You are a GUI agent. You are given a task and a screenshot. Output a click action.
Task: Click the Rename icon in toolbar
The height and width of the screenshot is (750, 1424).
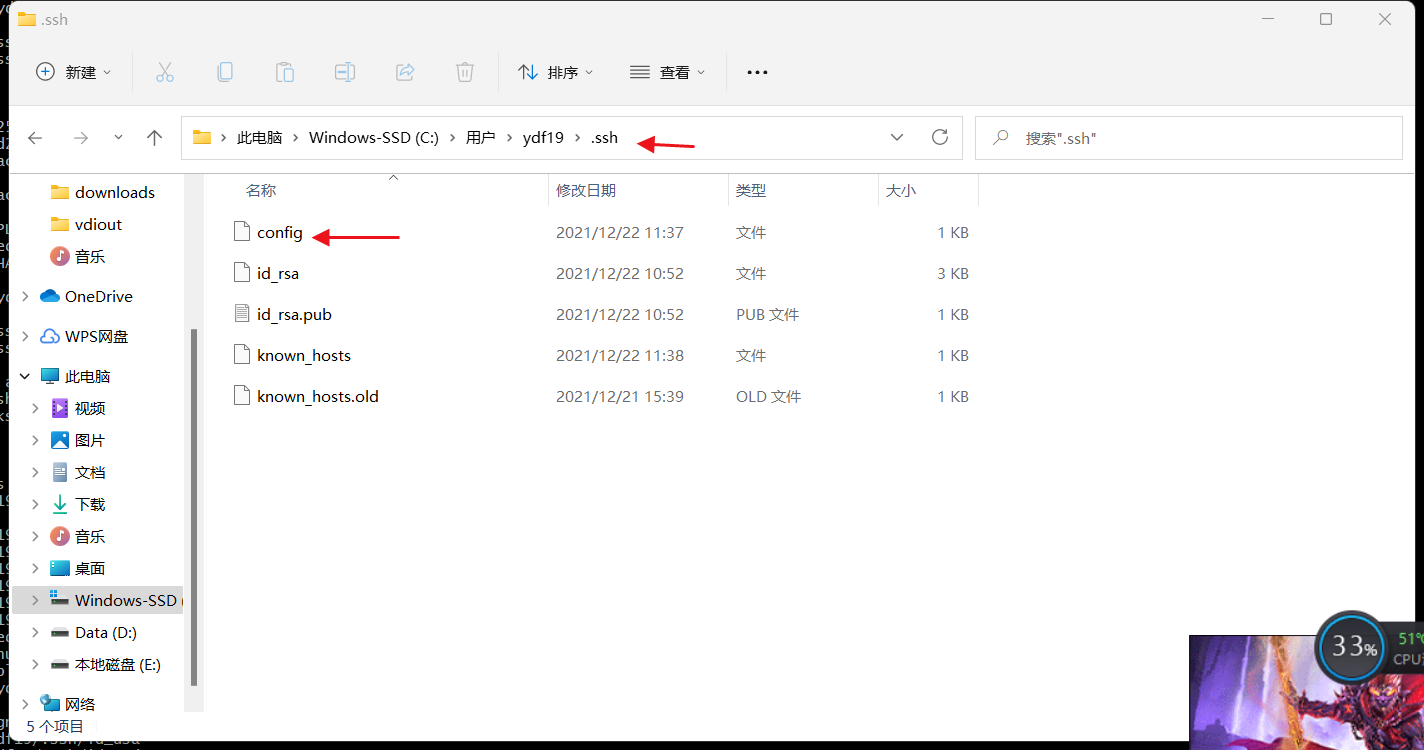click(345, 72)
